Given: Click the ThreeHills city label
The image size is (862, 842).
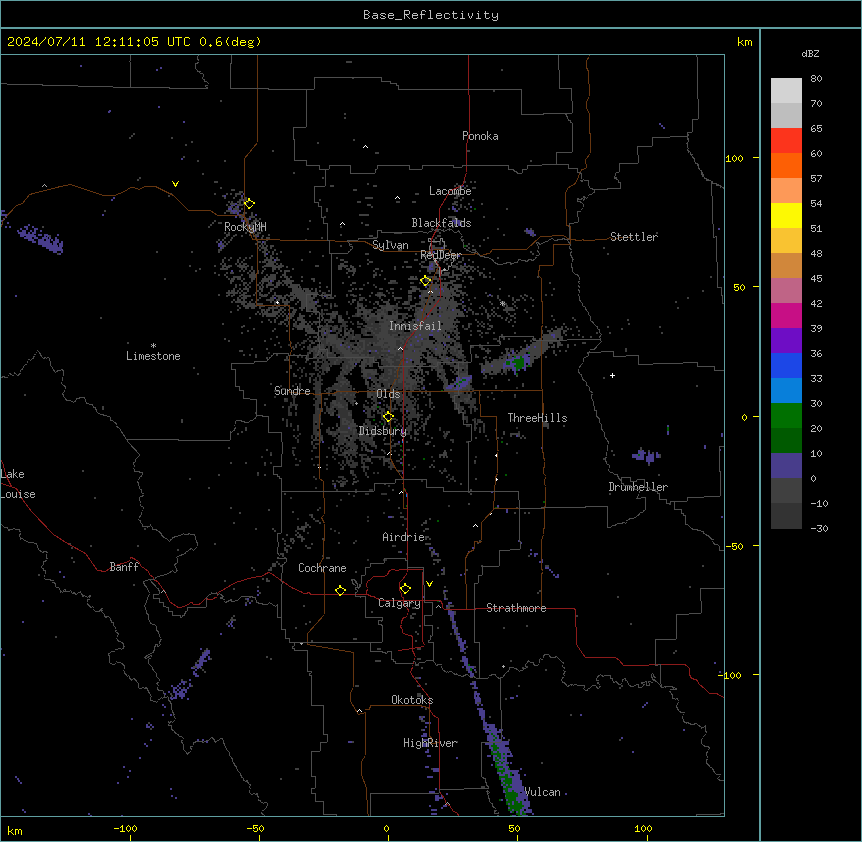Looking at the screenshot, I should [x=537, y=418].
